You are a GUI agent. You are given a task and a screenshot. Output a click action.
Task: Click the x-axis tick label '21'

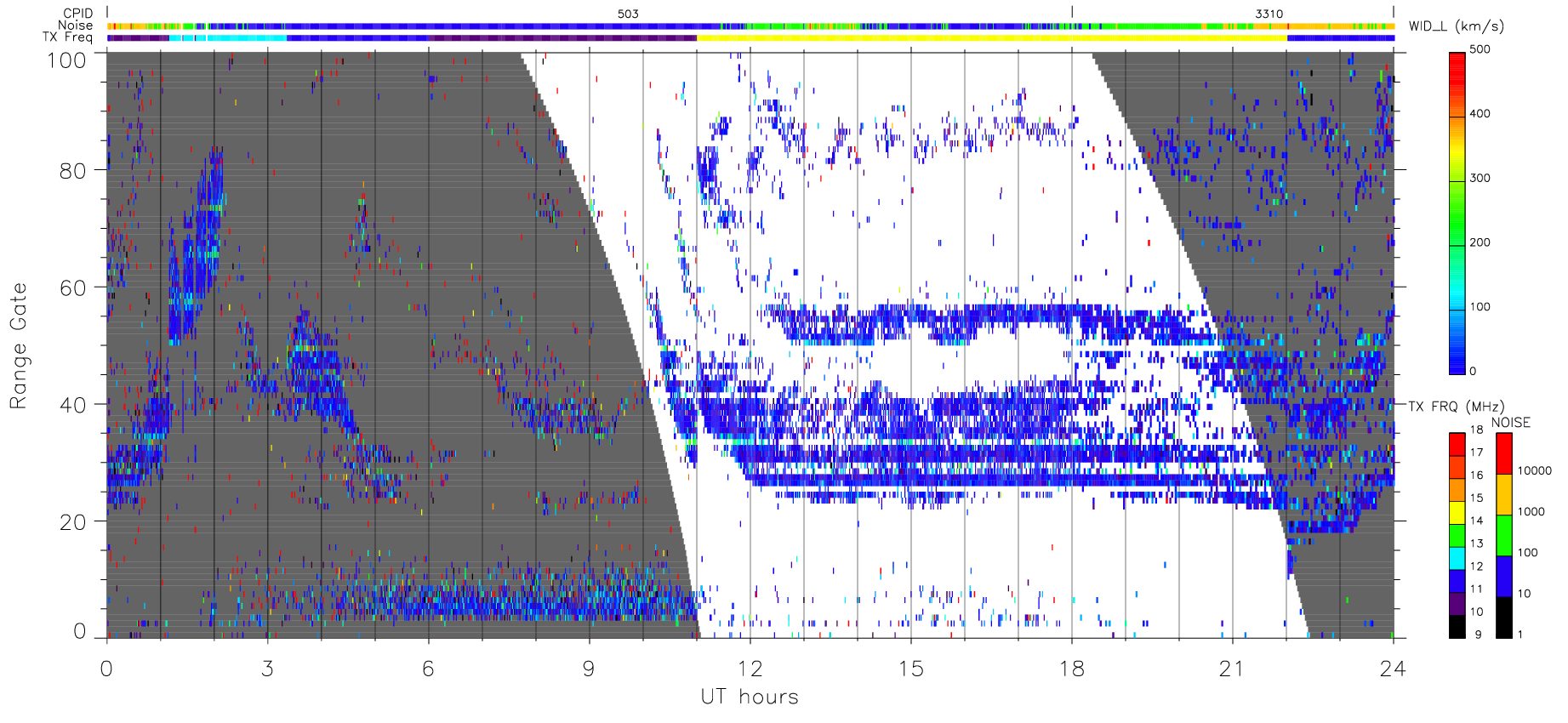click(x=1232, y=669)
